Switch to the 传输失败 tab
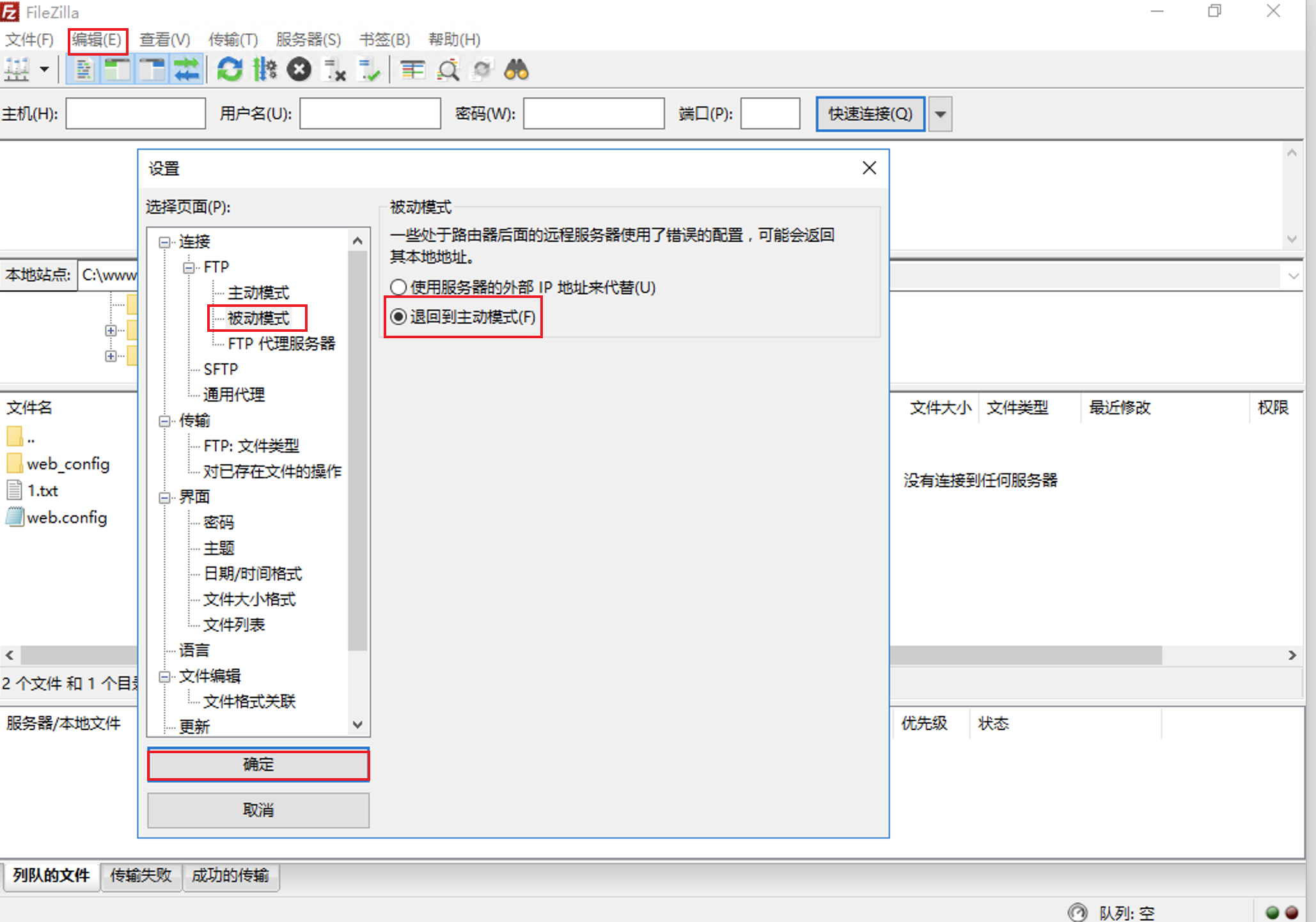 (141, 875)
